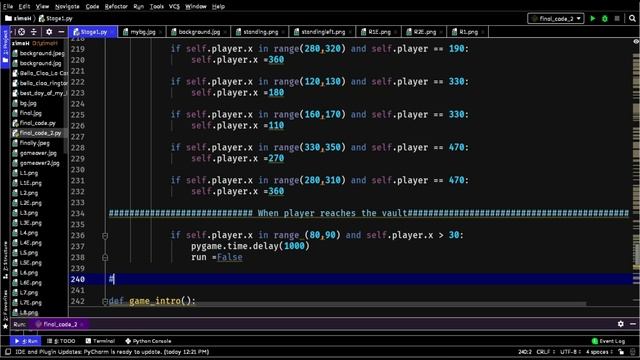Screen dimensions: 640x360
Task: Switch to the Stage1.py editor tab
Action: coord(93,32)
